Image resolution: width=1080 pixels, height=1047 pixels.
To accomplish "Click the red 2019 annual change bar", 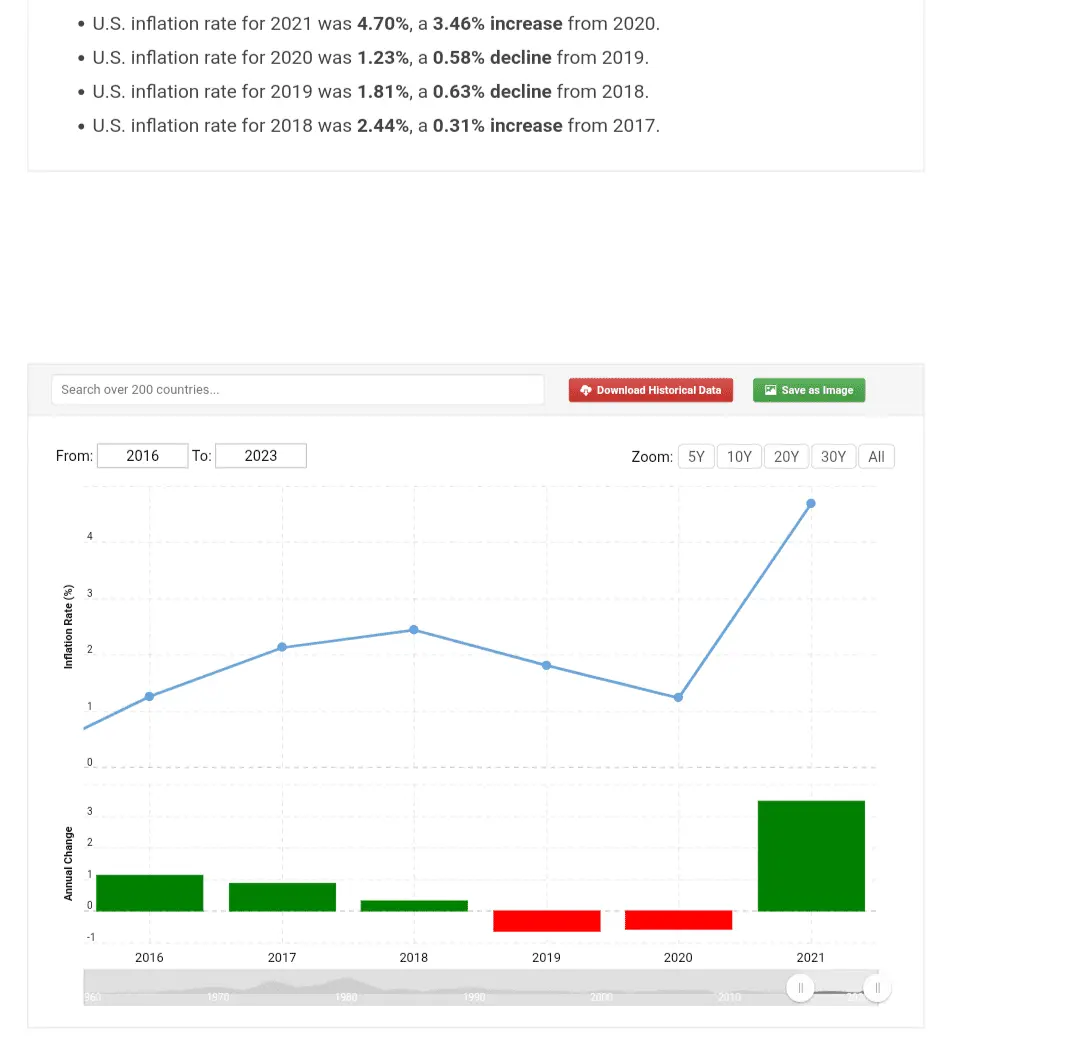I will click(547, 921).
